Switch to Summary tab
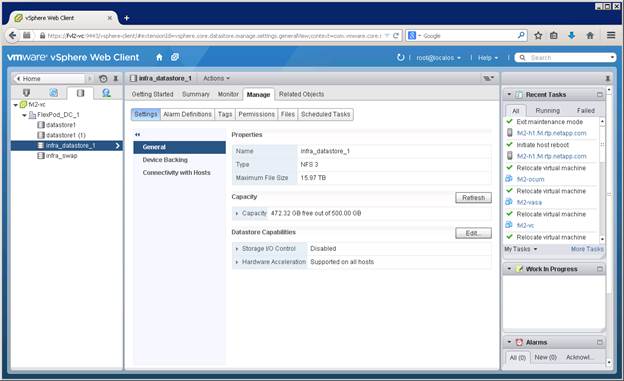The image size is (624, 381). [196, 94]
